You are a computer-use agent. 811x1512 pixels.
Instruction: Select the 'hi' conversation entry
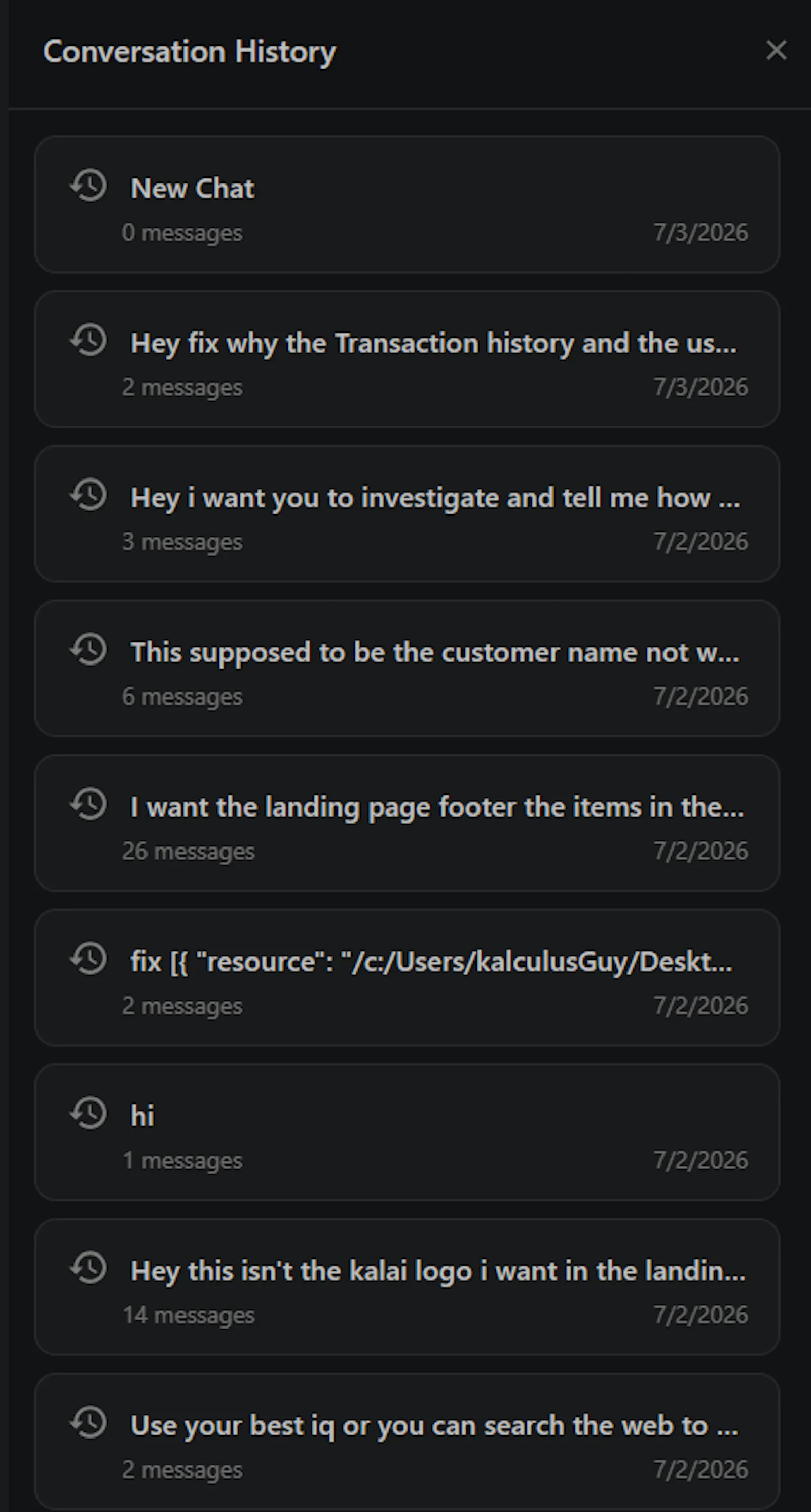407,1132
